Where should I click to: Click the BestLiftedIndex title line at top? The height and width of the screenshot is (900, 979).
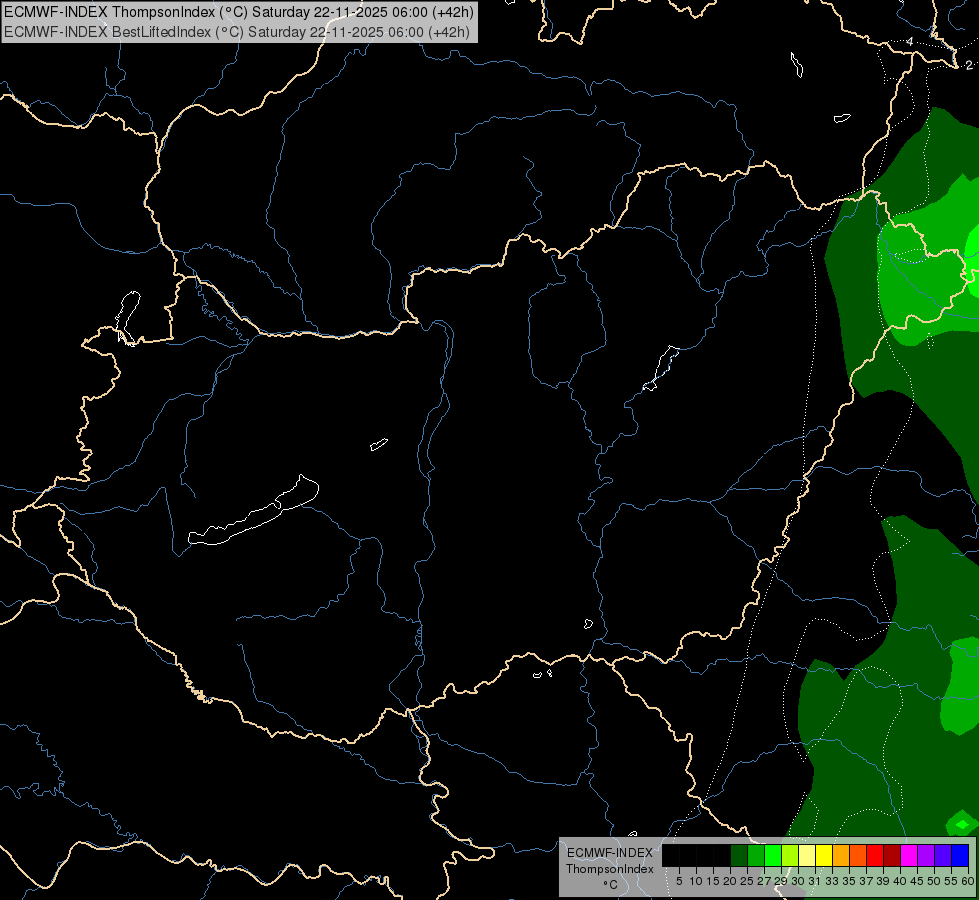tap(237, 31)
